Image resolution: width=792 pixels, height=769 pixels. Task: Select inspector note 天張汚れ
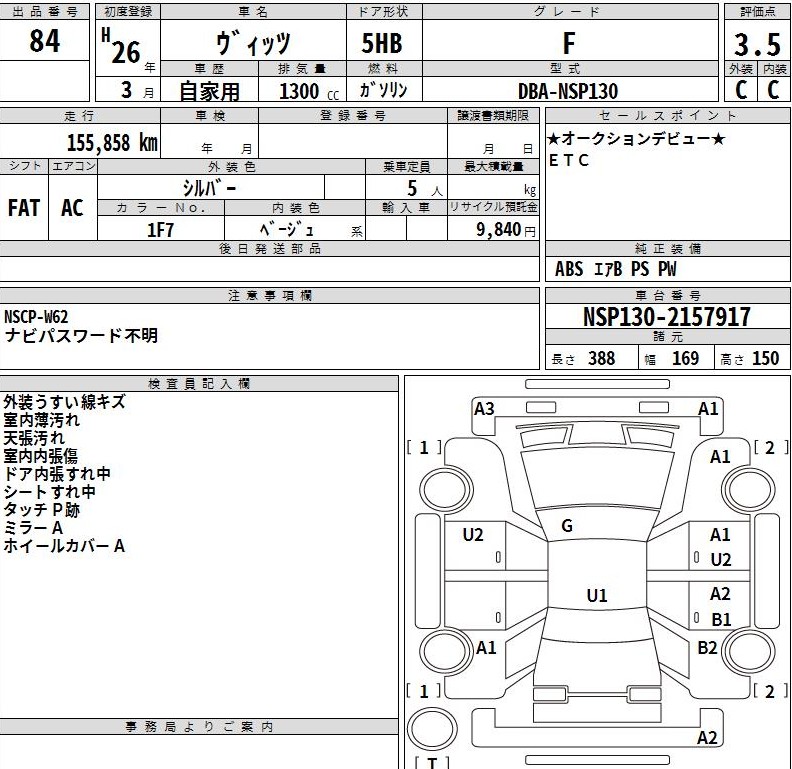34,438
